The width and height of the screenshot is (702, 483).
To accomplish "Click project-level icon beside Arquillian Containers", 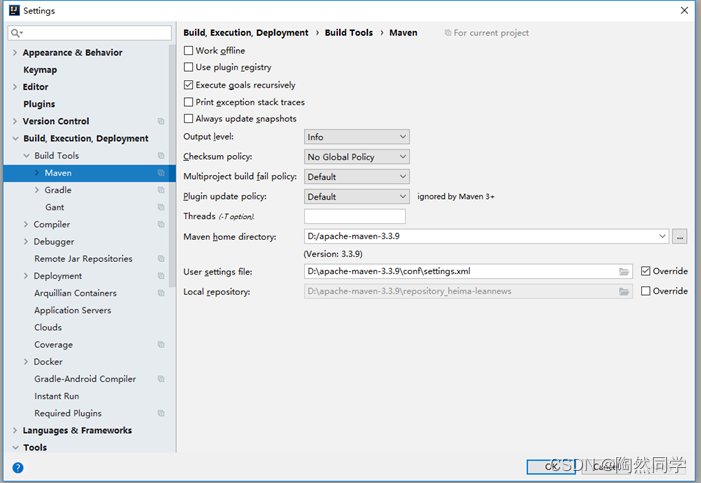I will [161, 293].
